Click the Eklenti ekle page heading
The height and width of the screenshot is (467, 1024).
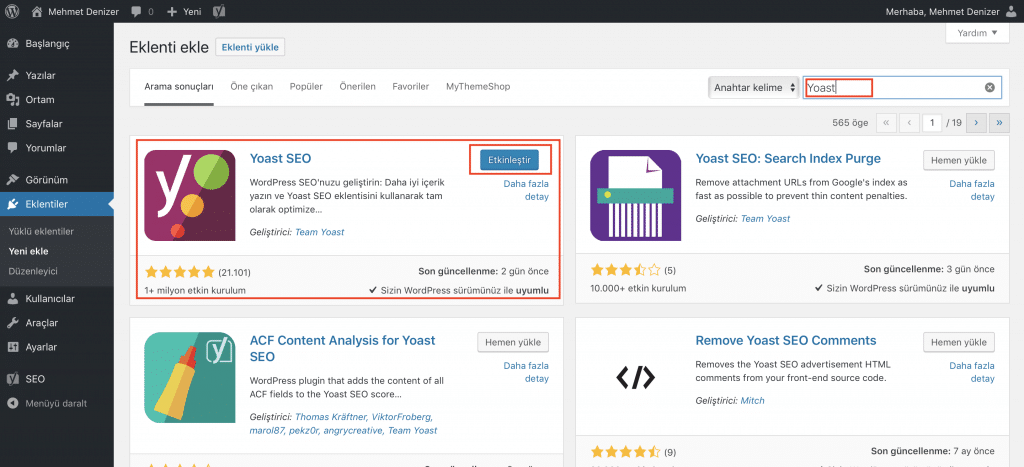(169, 47)
